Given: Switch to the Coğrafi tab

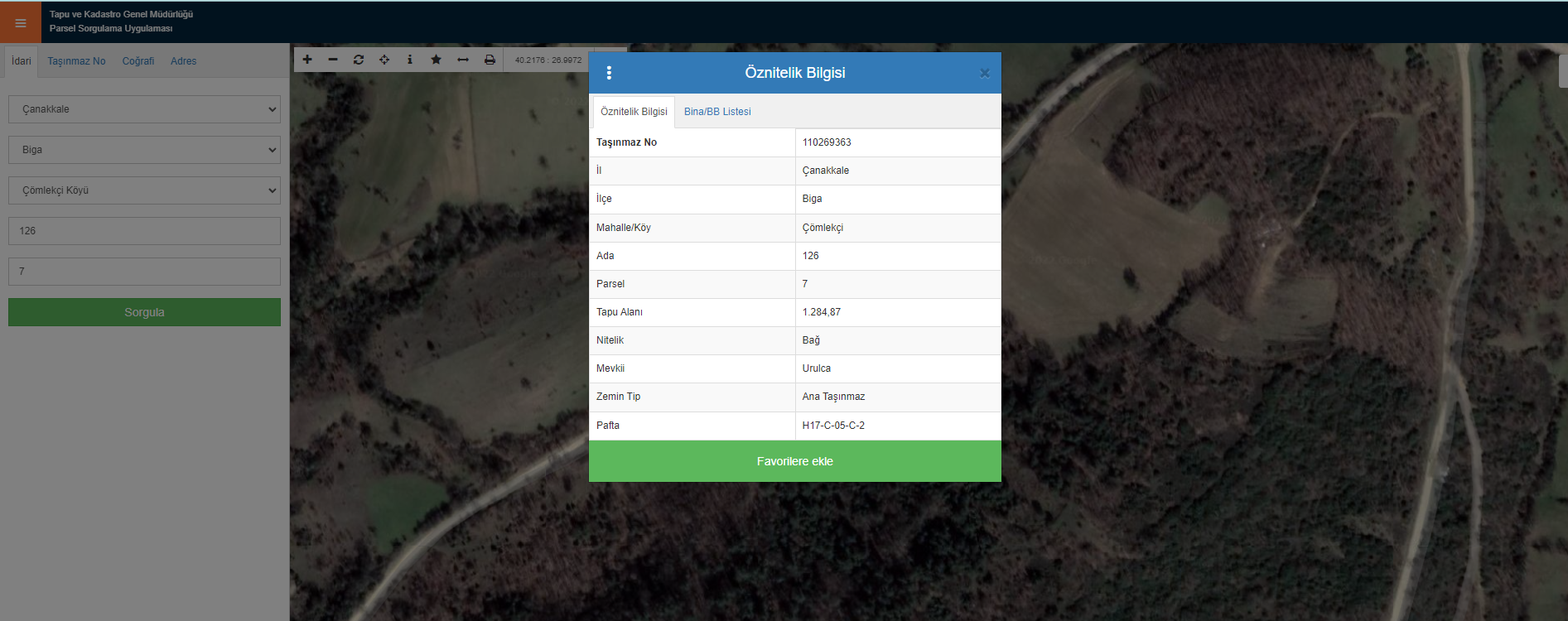Looking at the screenshot, I should (138, 61).
